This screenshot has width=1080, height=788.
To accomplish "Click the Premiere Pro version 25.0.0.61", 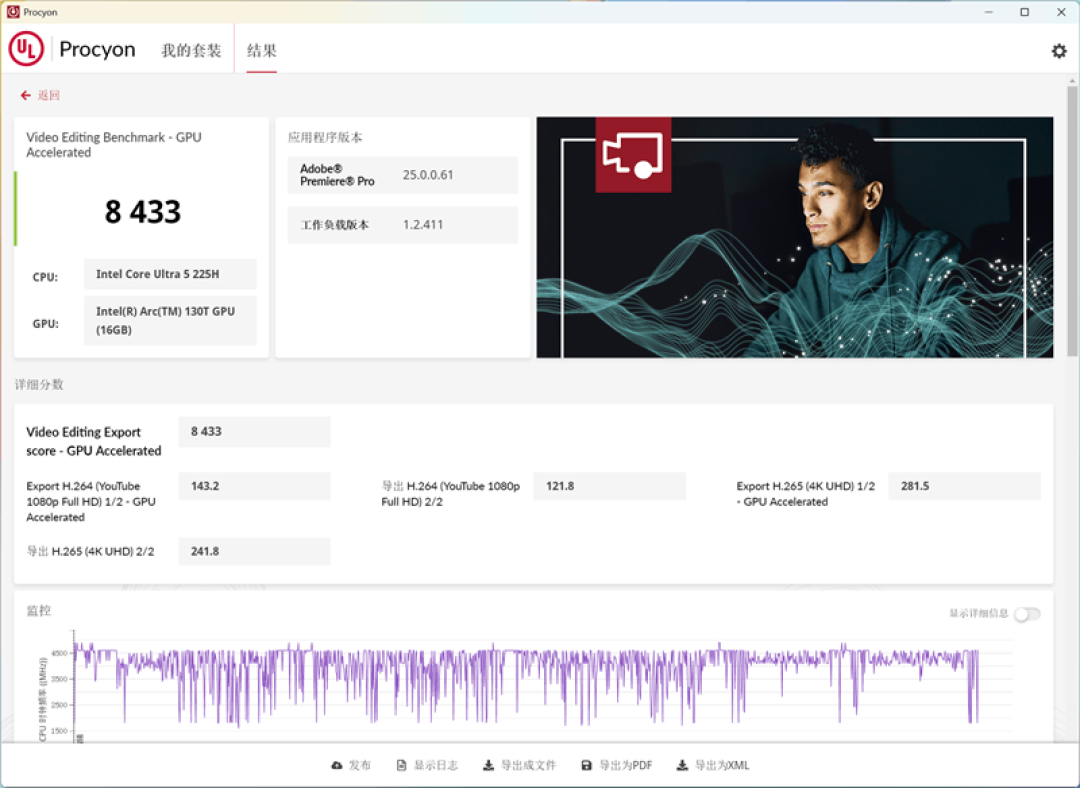I will [x=428, y=175].
